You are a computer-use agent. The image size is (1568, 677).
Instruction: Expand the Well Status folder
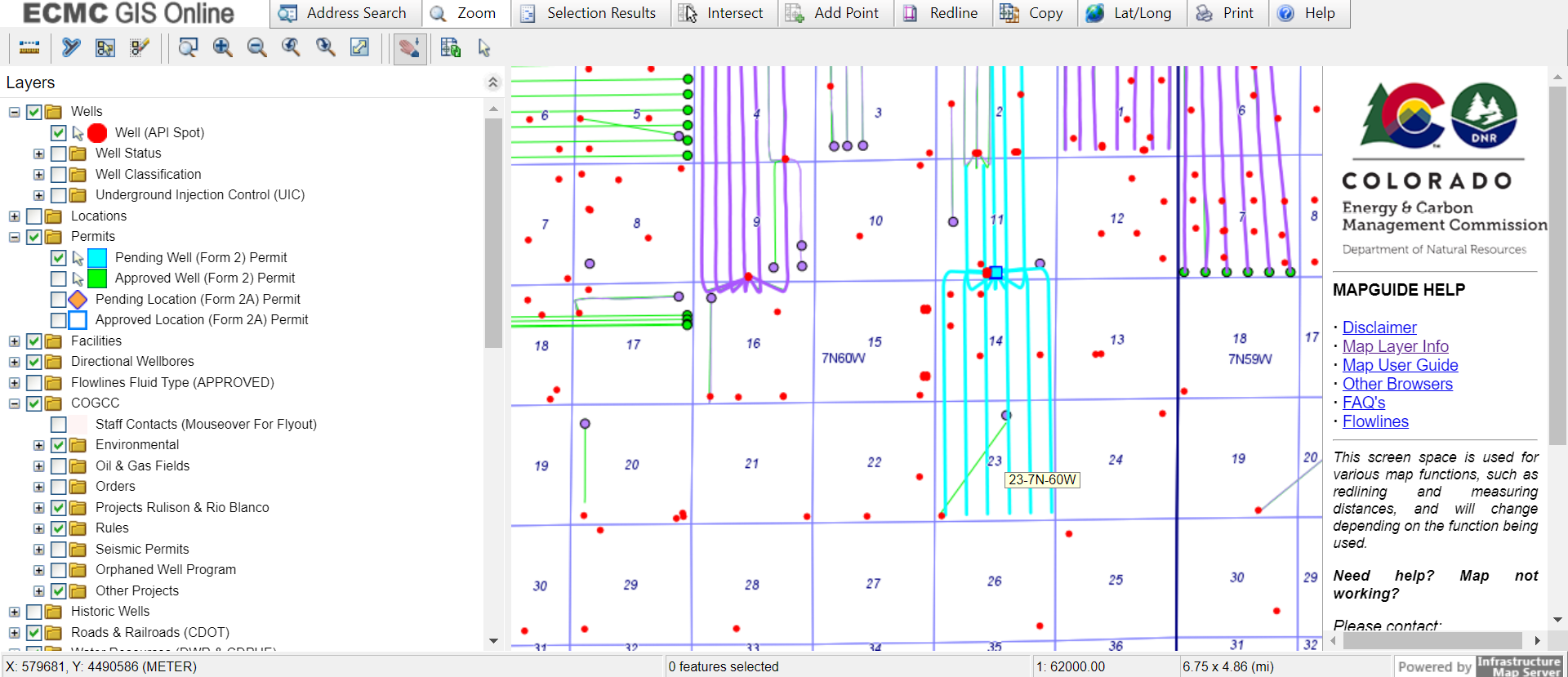(38, 154)
